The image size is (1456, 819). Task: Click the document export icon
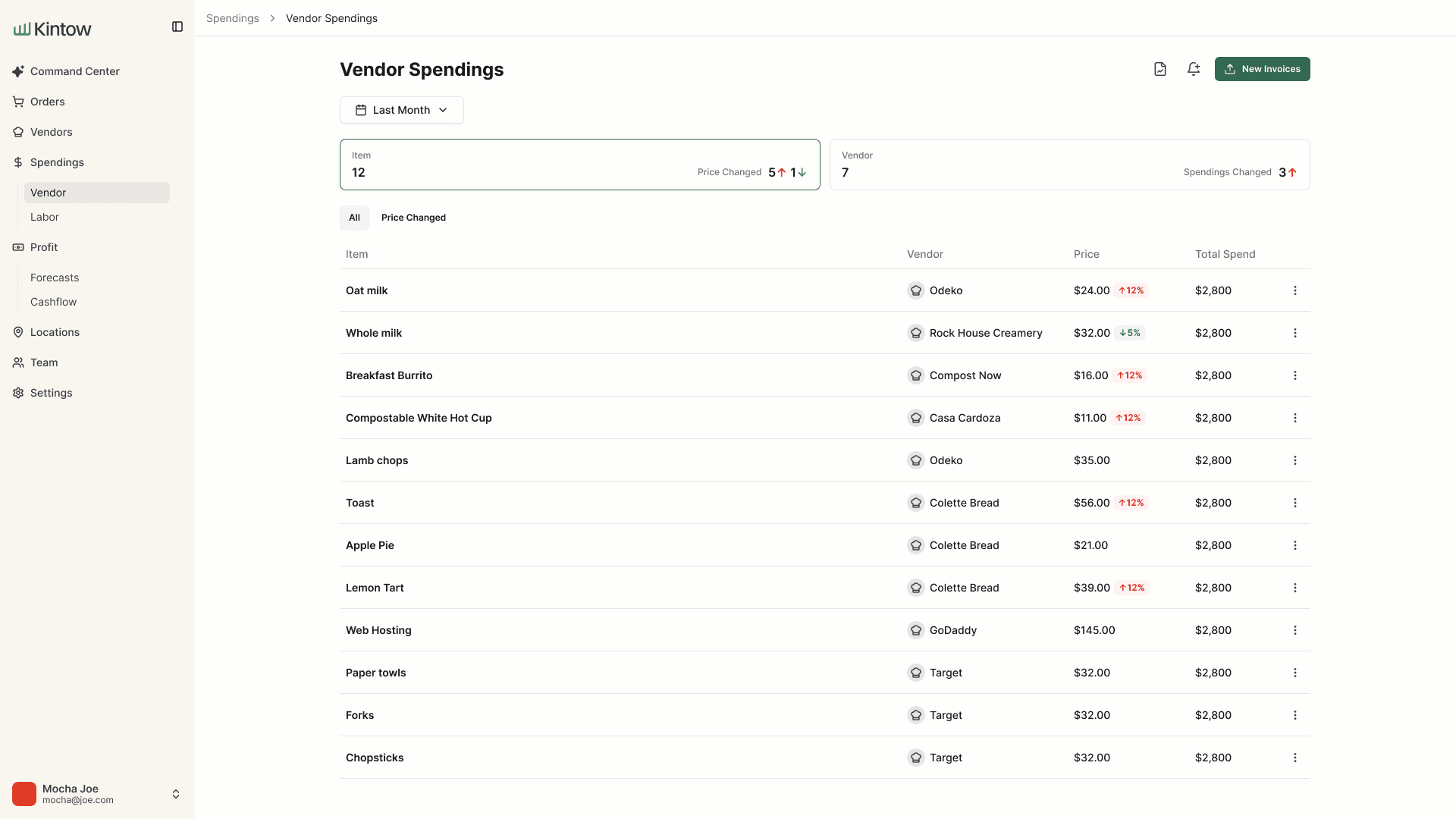(x=1160, y=69)
